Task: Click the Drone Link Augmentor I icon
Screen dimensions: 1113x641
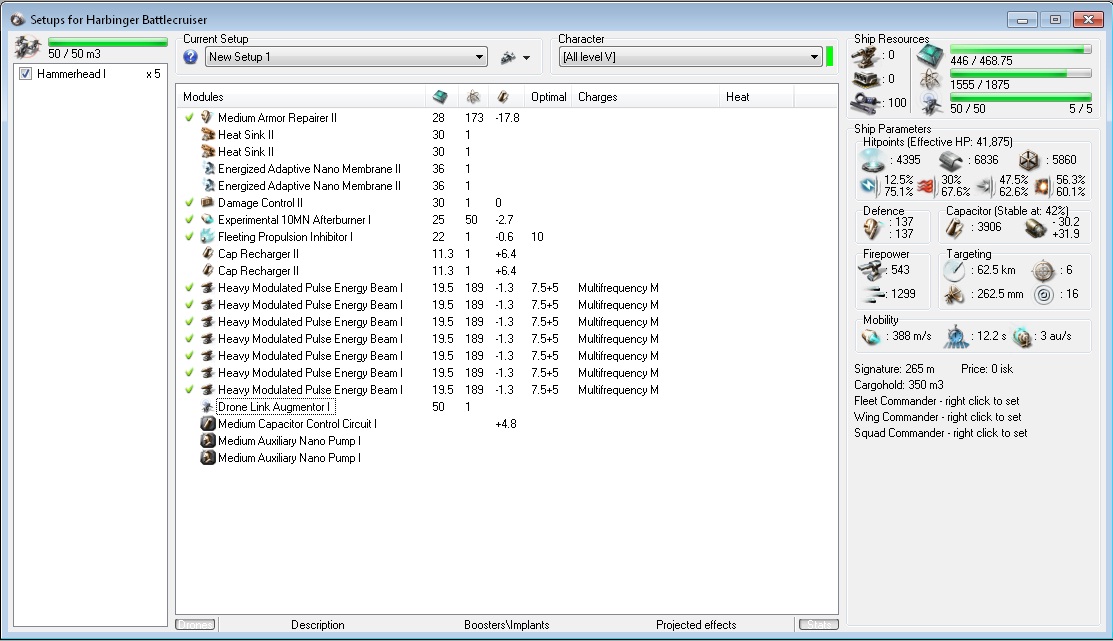Action: (x=207, y=407)
